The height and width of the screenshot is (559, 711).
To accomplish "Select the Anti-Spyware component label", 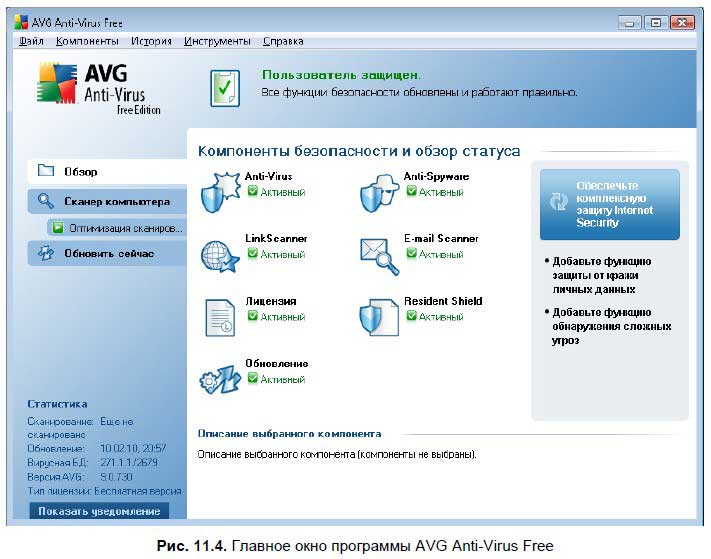I will click(436, 176).
